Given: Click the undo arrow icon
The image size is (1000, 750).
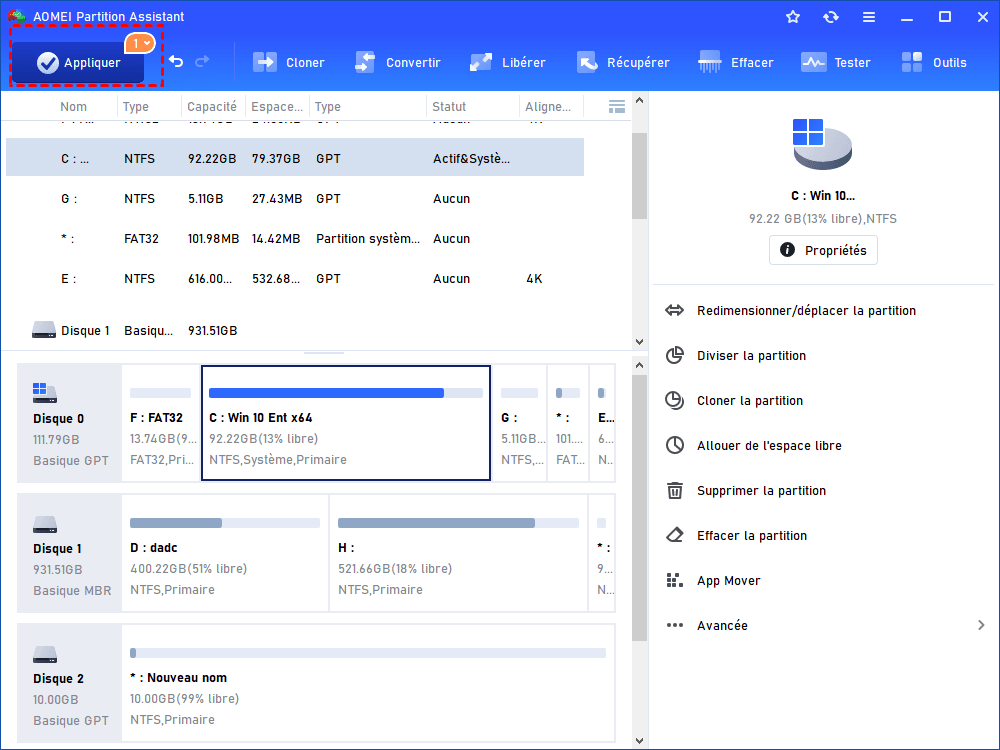Looking at the screenshot, I should 176,62.
